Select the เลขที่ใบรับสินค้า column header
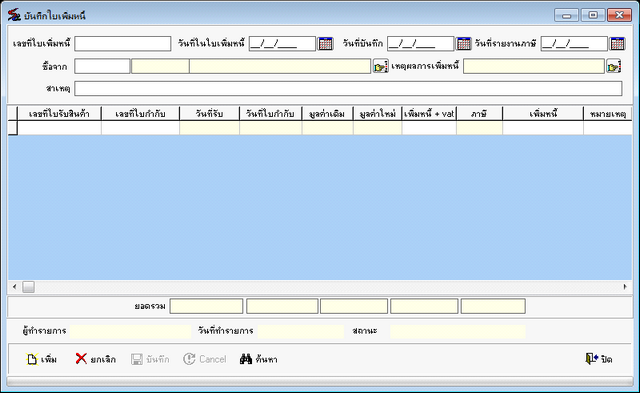 pyautogui.click(x=59, y=114)
